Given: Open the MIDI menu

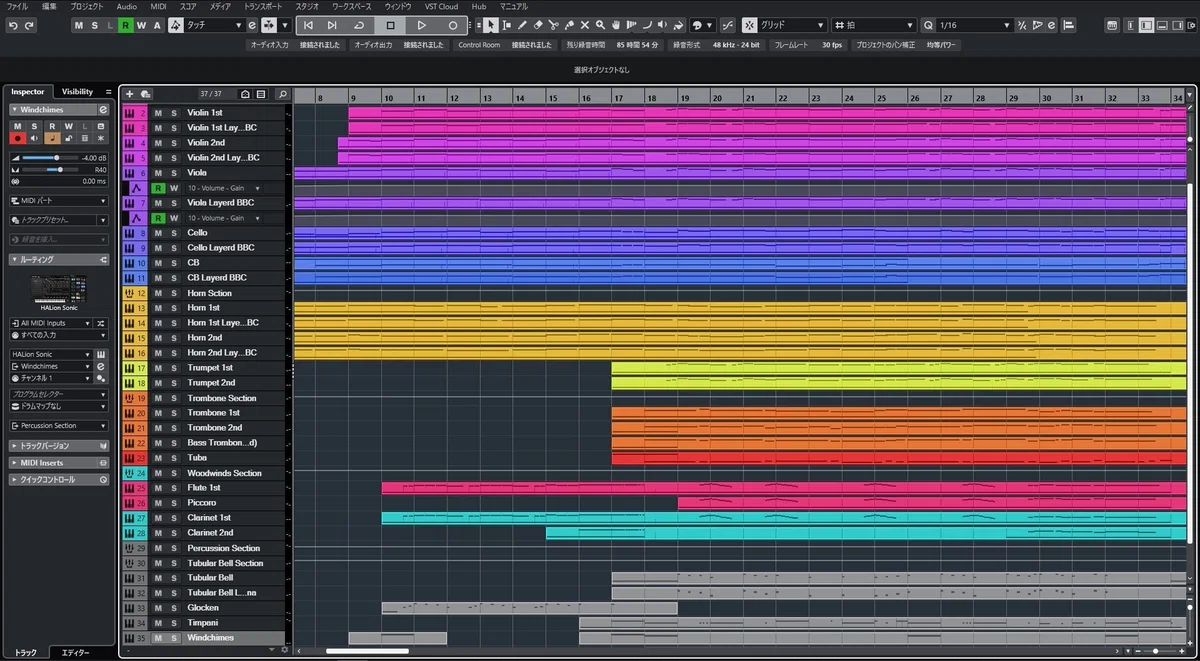Looking at the screenshot, I should click(158, 6).
